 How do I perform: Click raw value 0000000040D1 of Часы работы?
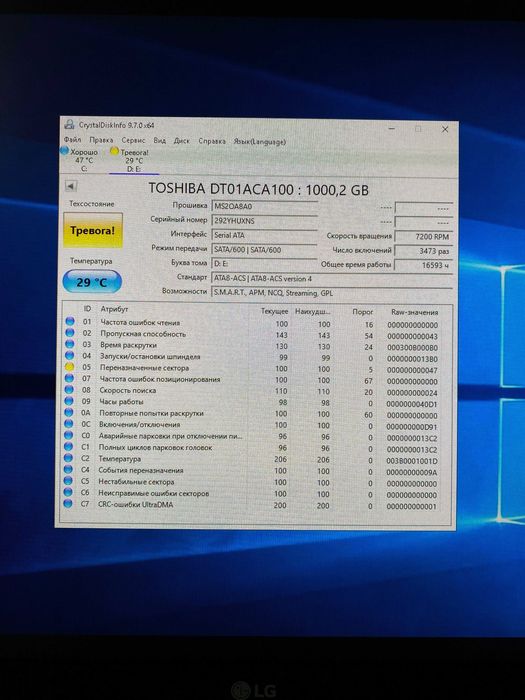click(412, 404)
